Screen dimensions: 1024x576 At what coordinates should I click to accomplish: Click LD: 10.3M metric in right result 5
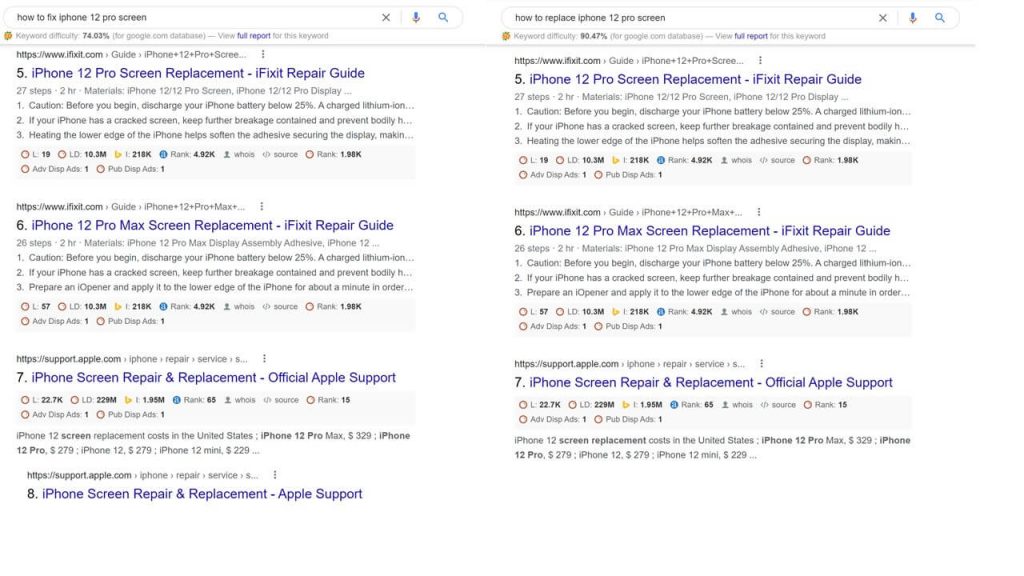(580, 160)
